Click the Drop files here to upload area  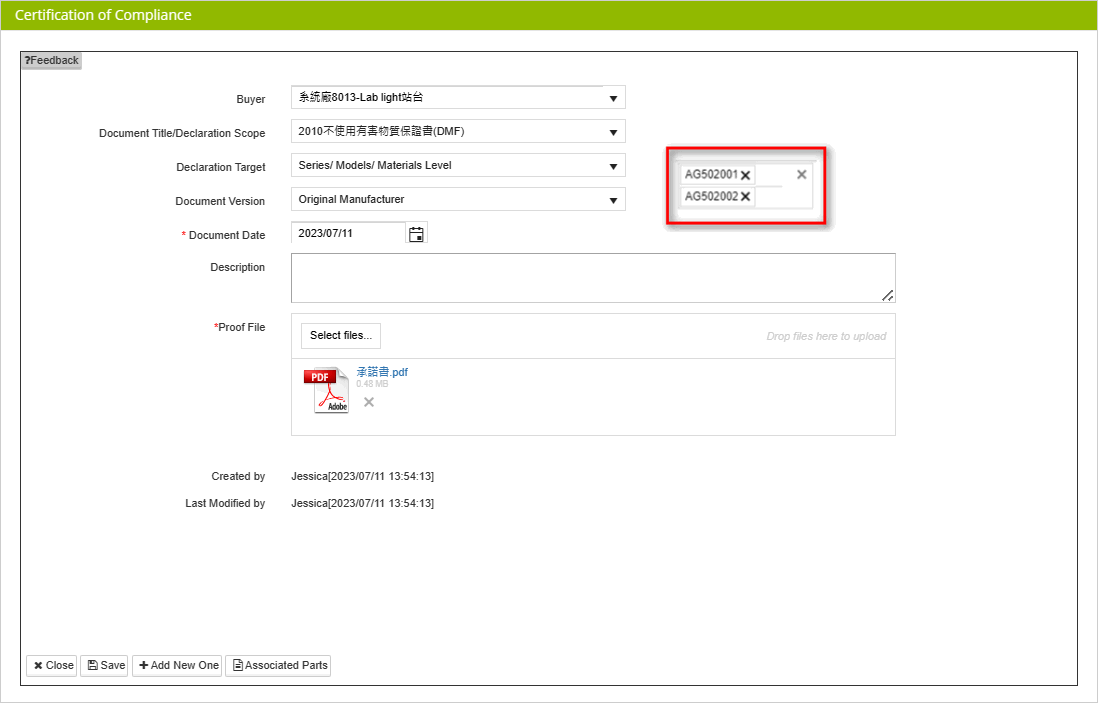click(826, 336)
